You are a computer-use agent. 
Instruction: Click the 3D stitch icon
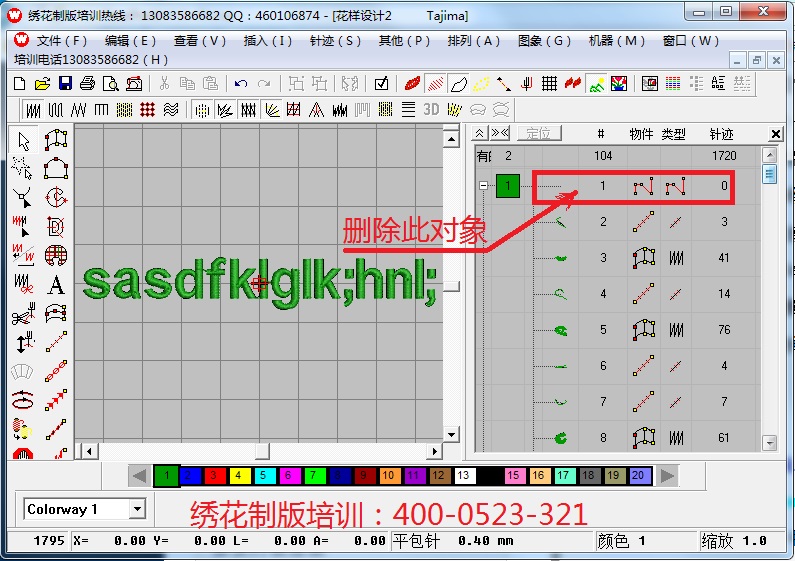coord(431,110)
